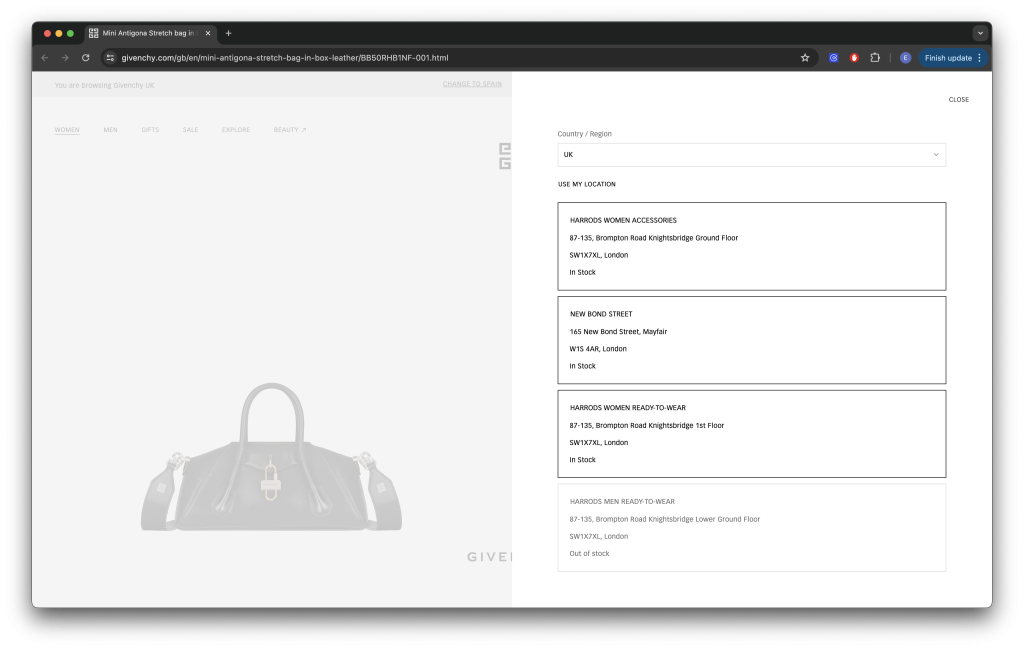
Task: Open the Chrome profile avatar icon
Action: point(905,58)
